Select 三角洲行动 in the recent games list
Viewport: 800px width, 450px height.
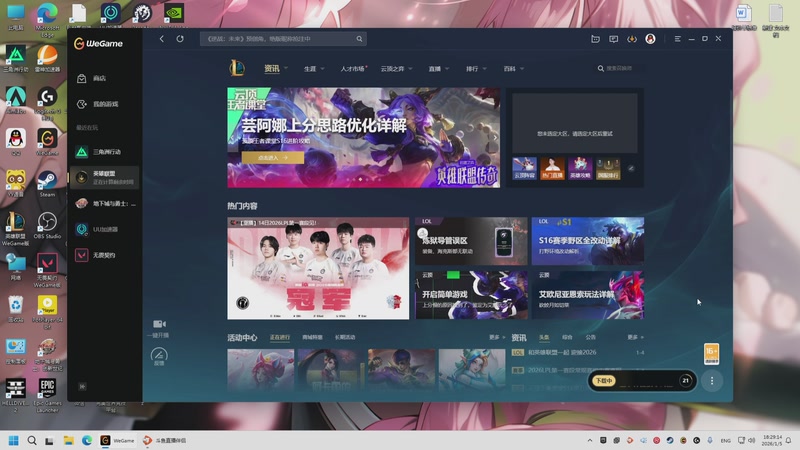[x=104, y=152]
